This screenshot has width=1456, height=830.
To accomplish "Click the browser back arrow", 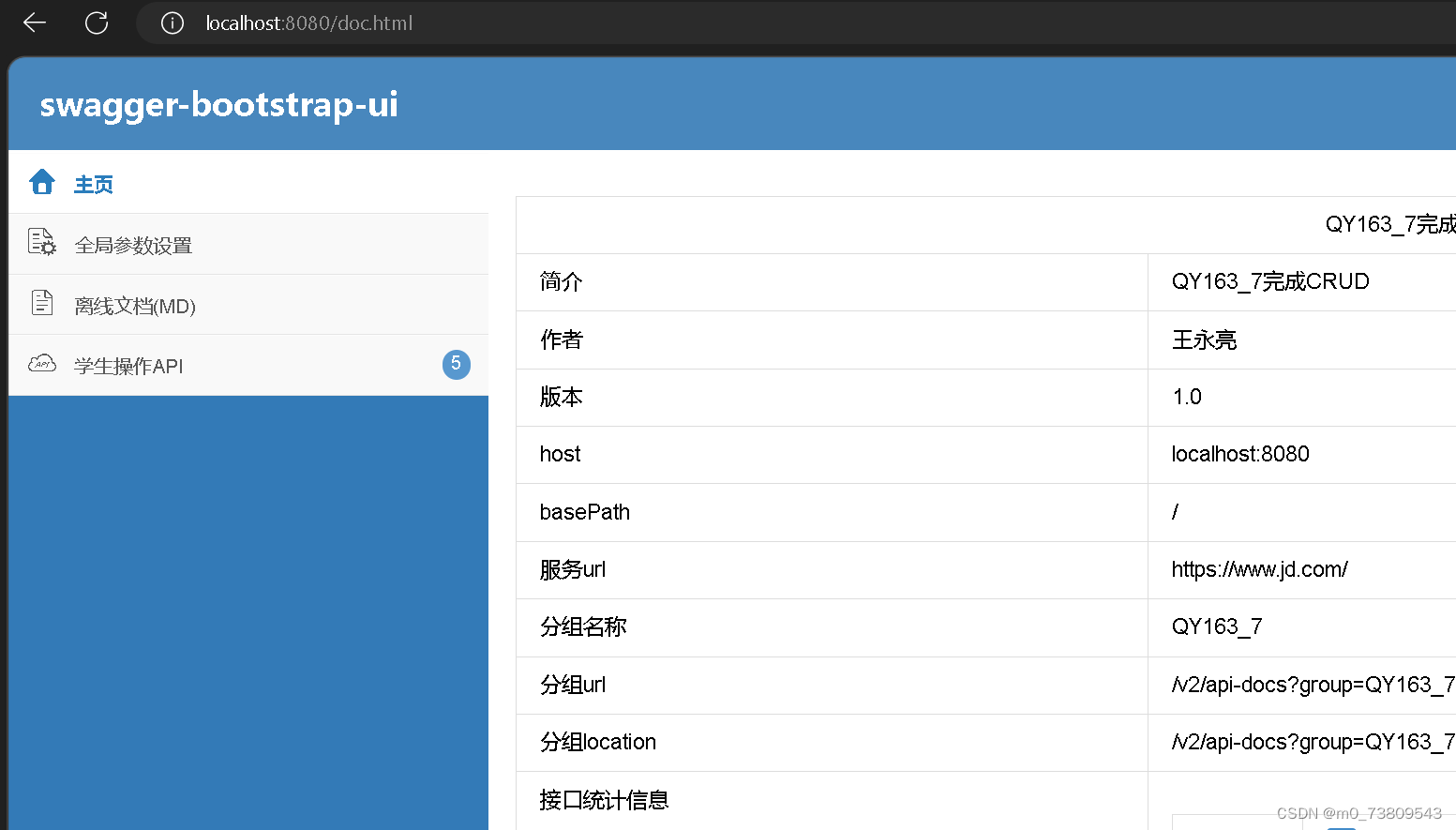I will [x=34, y=23].
